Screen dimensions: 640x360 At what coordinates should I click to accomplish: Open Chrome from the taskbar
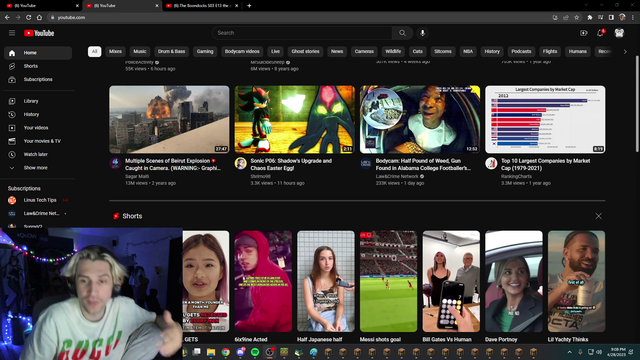(x=225, y=352)
